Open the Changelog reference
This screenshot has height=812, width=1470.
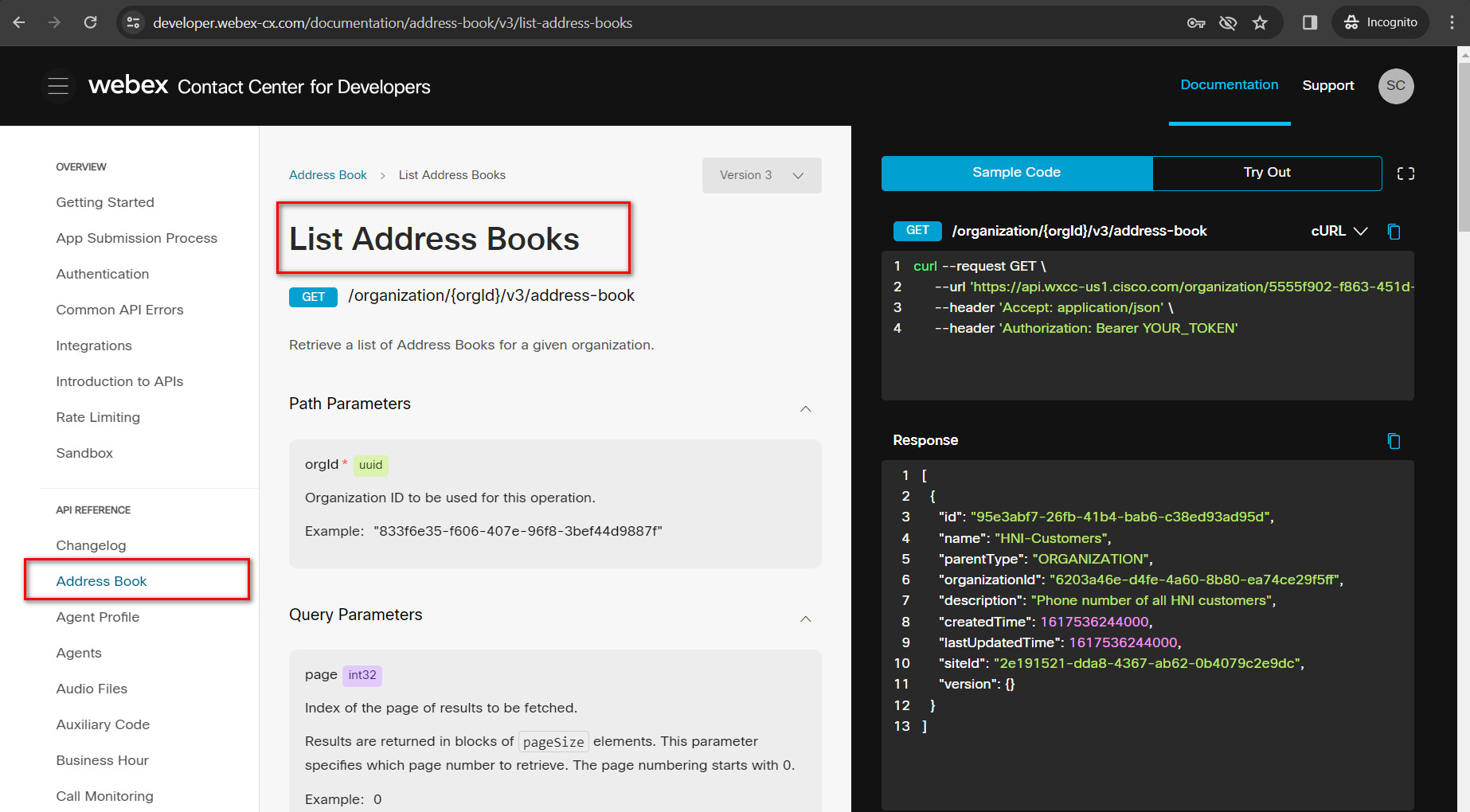point(91,545)
